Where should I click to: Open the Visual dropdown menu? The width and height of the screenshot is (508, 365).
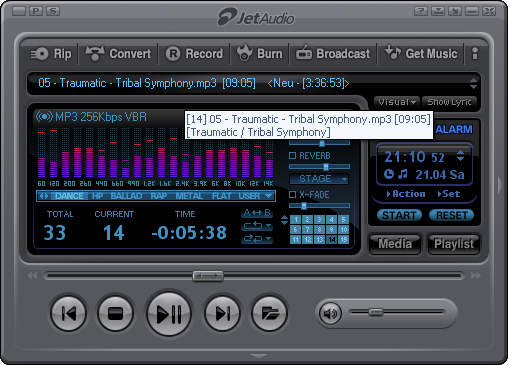click(397, 102)
